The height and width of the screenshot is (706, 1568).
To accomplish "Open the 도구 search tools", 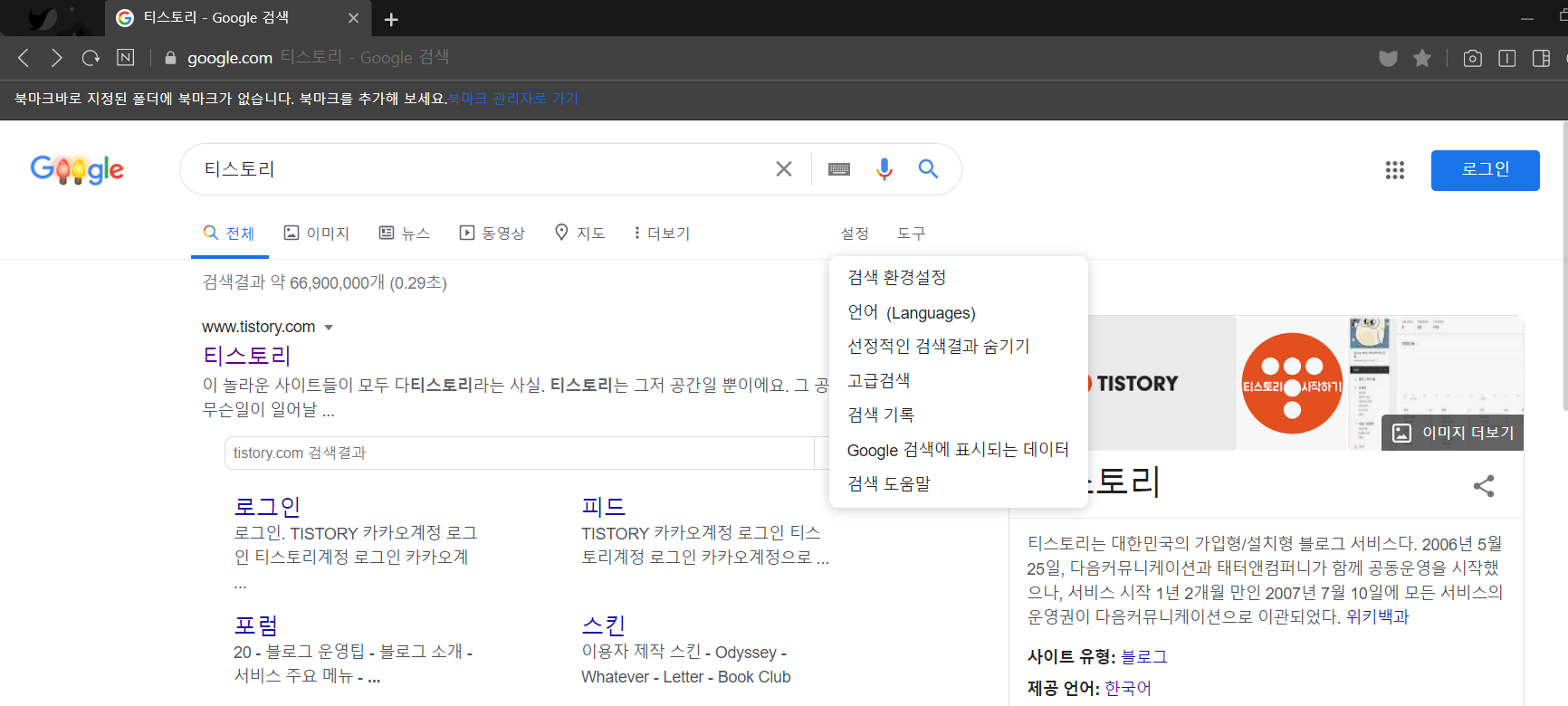I will pos(912,234).
